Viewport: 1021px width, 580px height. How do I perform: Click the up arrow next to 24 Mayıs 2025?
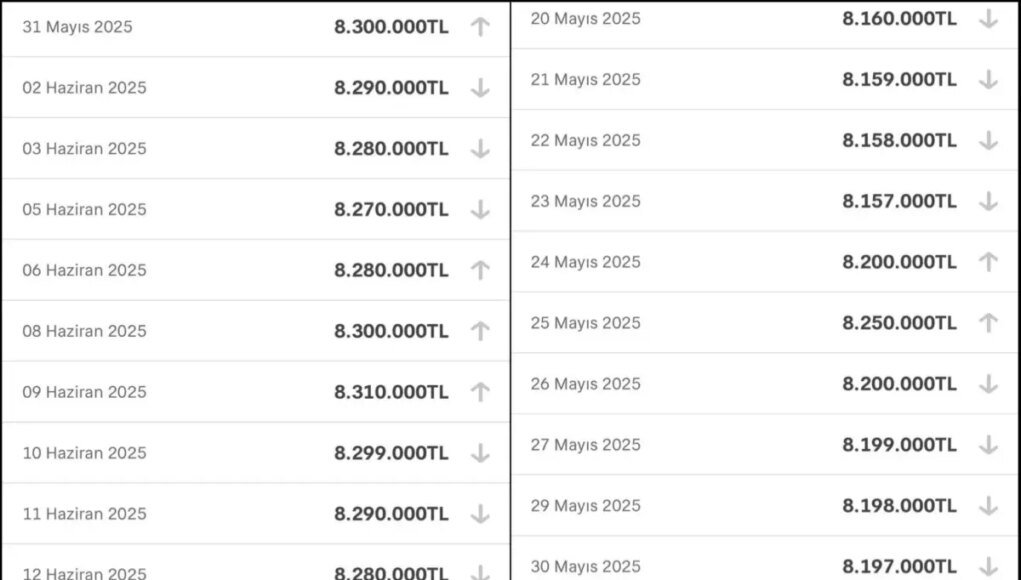point(988,262)
